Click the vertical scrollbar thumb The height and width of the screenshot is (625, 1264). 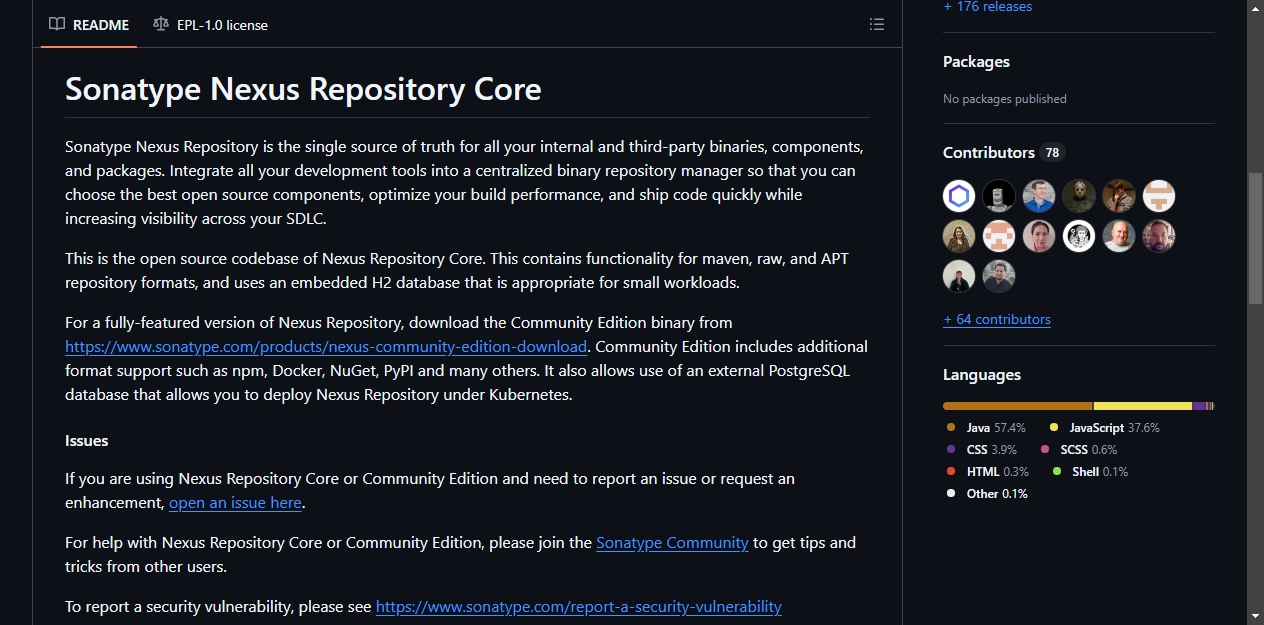[x=1256, y=238]
